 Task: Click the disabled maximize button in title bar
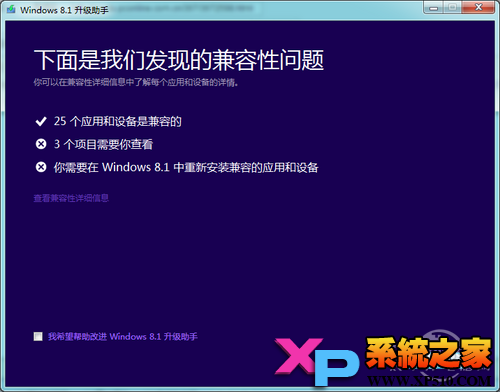coord(452,8)
